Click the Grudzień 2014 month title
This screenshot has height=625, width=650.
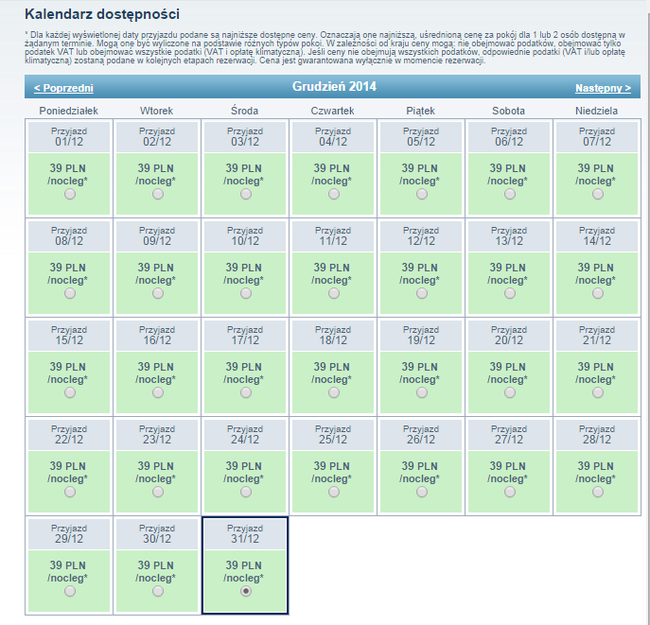(334, 86)
